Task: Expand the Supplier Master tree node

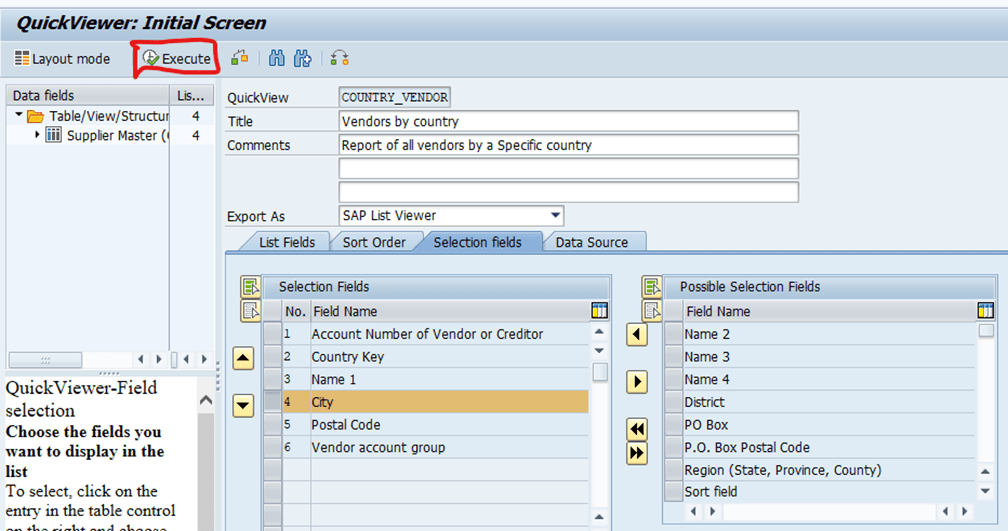Action: (37, 135)
